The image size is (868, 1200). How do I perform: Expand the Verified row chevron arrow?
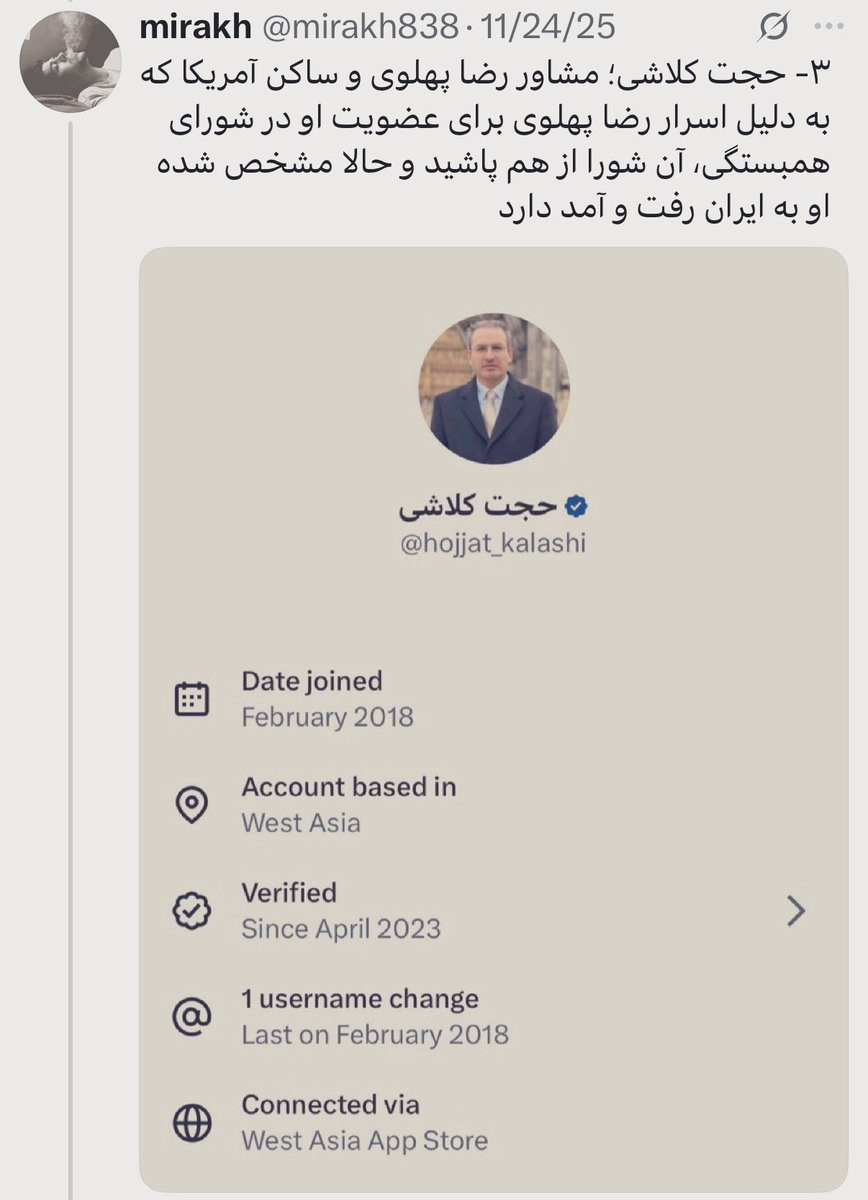(x=796, y=910)
